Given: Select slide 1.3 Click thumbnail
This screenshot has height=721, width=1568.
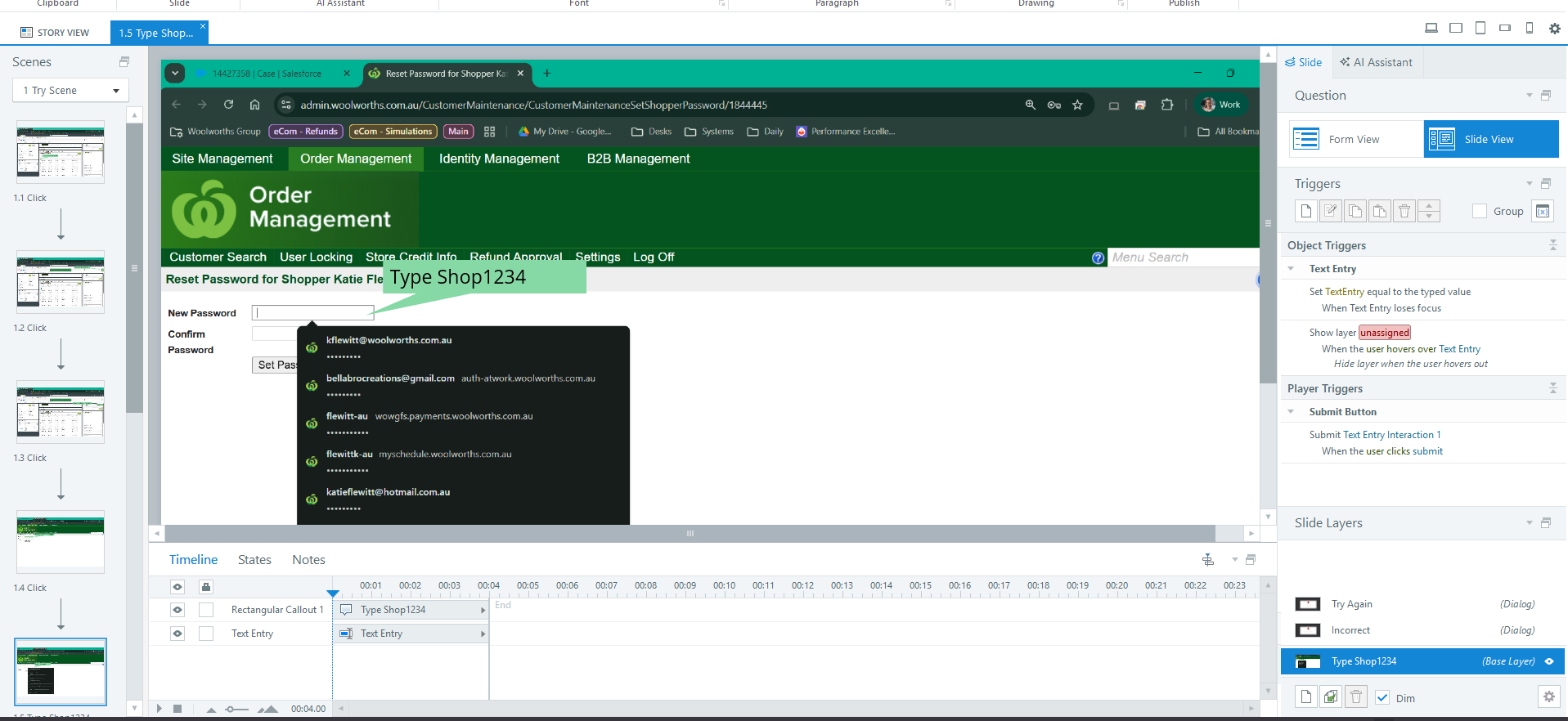Looking at the screenshot, I should coord(61,412).
